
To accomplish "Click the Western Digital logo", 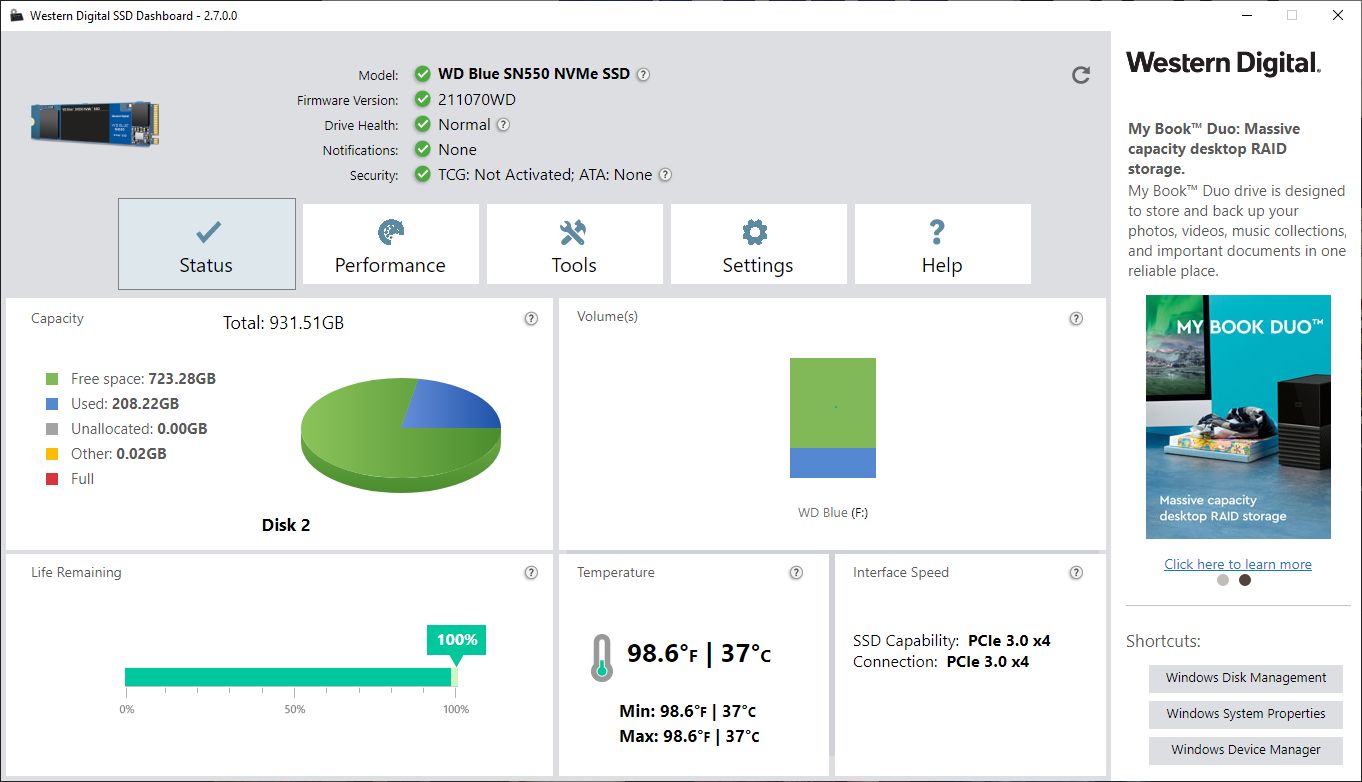I will 1224,64.
